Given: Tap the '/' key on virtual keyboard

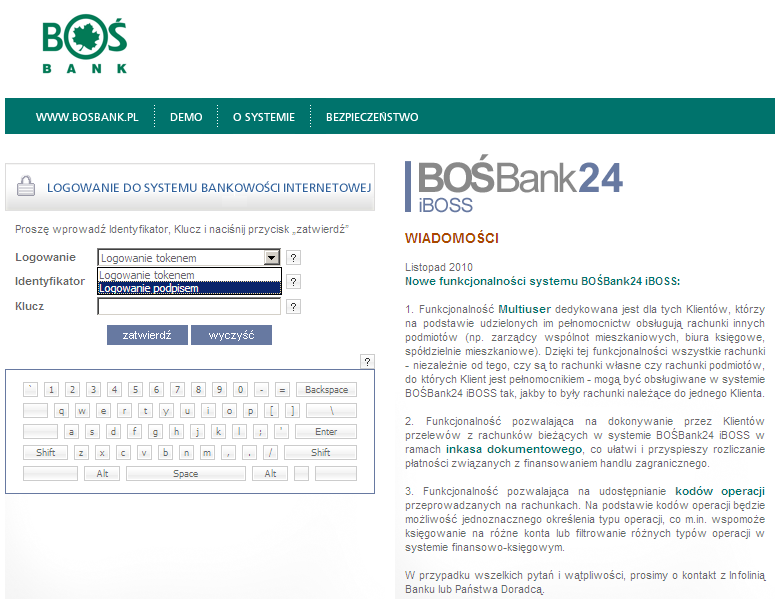Looking at the screenshot, I should point(270,452).
